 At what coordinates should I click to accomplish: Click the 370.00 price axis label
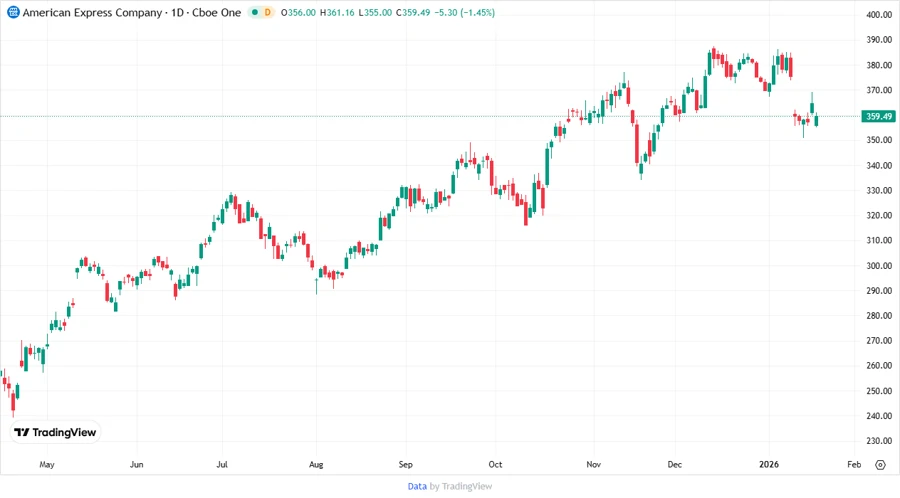coord(879,90)
